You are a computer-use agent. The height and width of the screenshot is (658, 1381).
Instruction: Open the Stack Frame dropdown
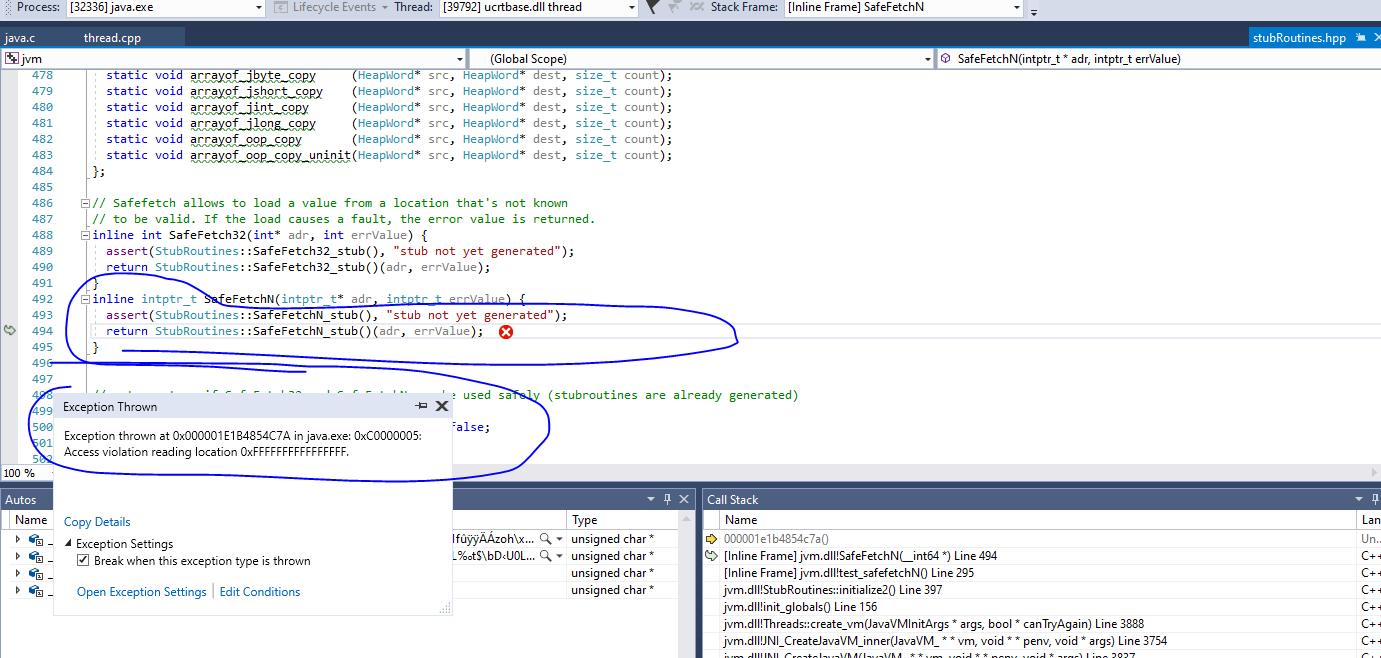pyautogui.click(x=904, y=7)
